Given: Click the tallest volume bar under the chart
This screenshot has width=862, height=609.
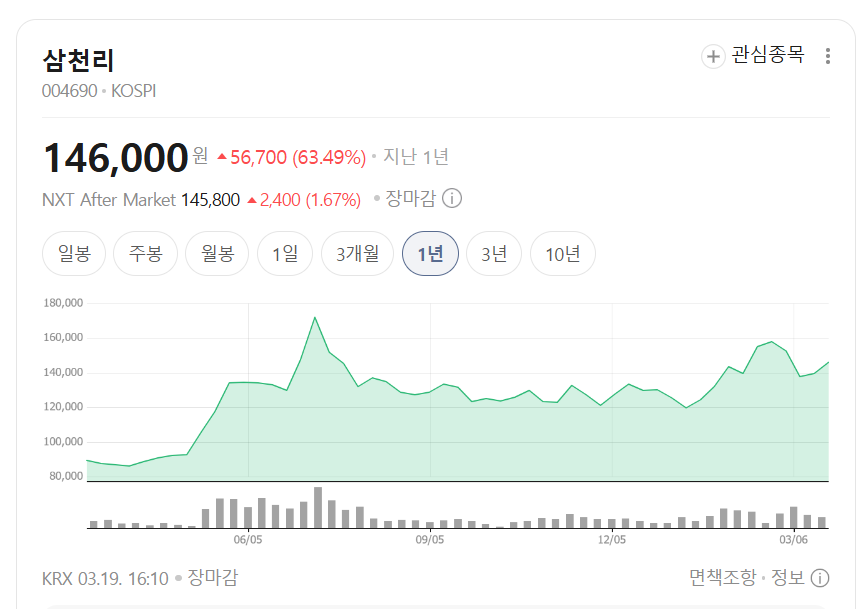Looking at the screenshot, I should pos(318,507).
